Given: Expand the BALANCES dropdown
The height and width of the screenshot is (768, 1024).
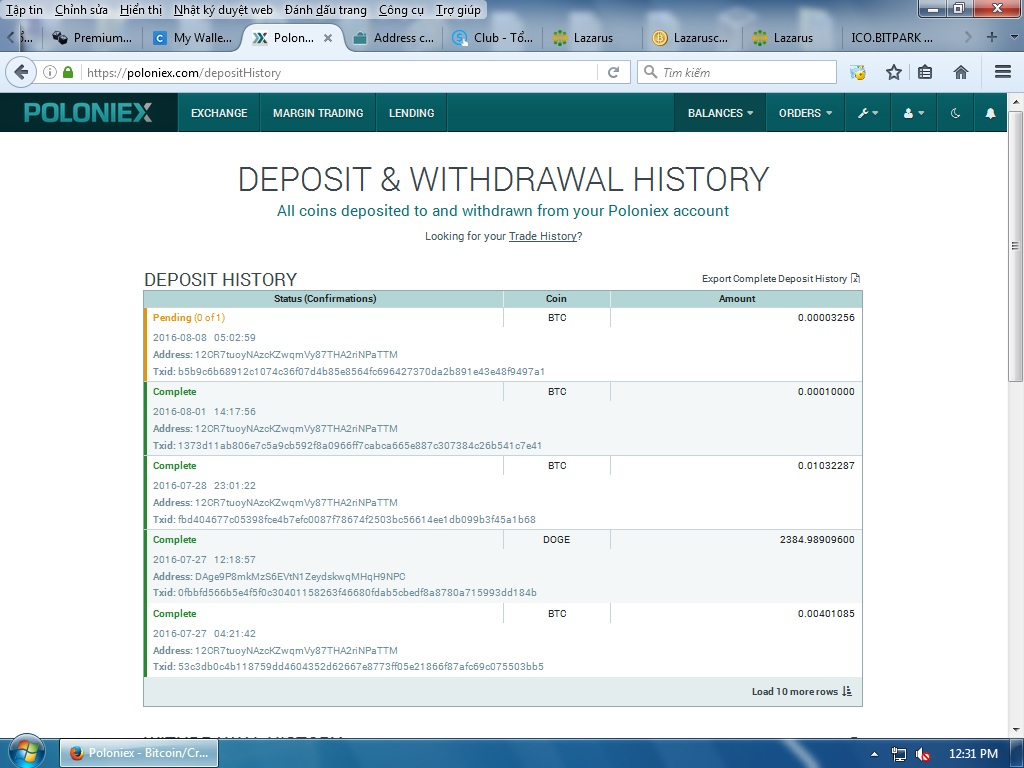Looking at the screenshot, I should (x=720, y=113).
